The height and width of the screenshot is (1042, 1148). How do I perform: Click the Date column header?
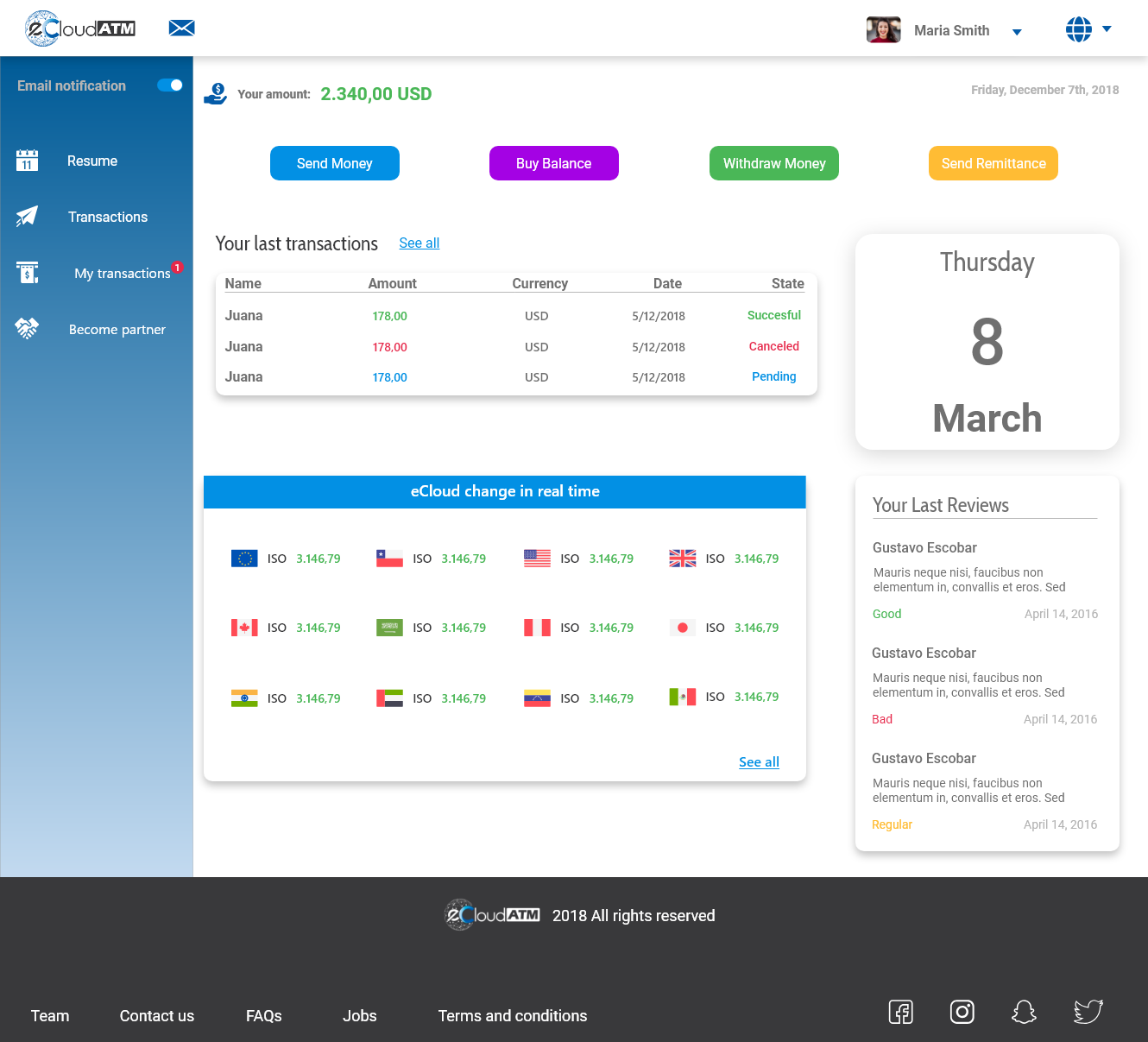668,283
